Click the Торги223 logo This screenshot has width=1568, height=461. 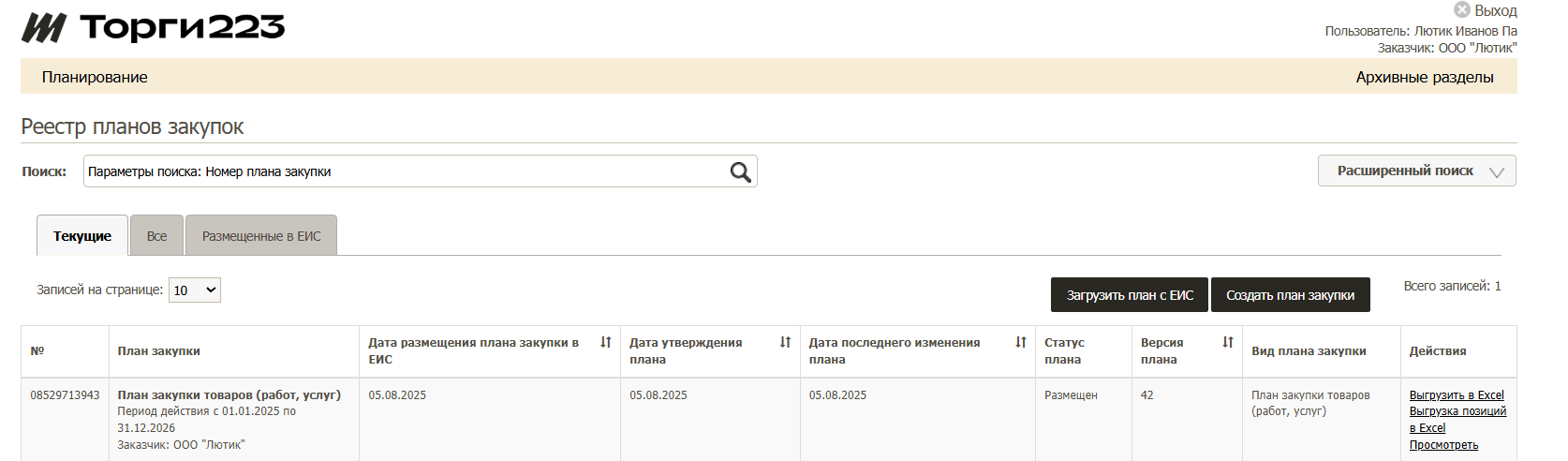point(153,28)
